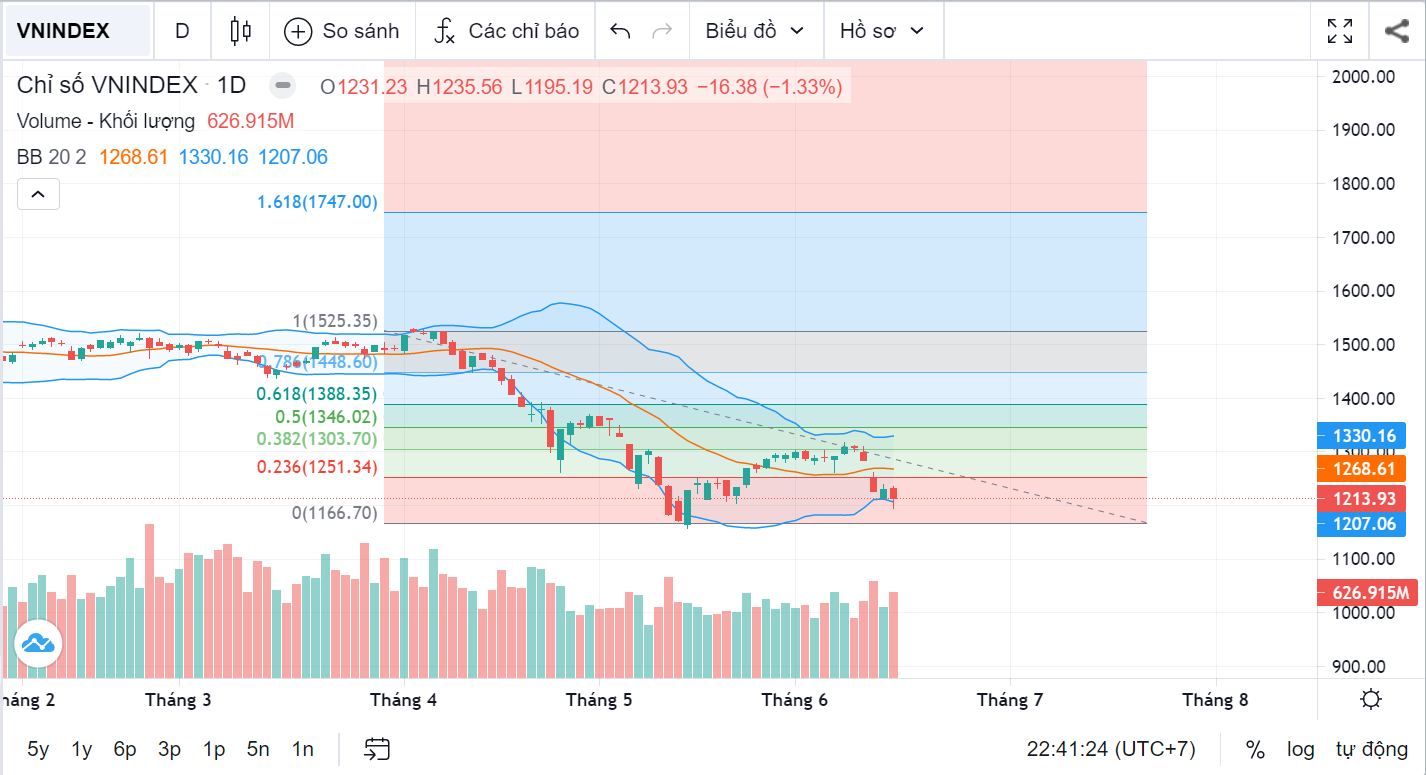Screen dimensions: 1426x775
Task: Share the chart via share icon
Action: pyautogui.click(x=1397, y=31)
